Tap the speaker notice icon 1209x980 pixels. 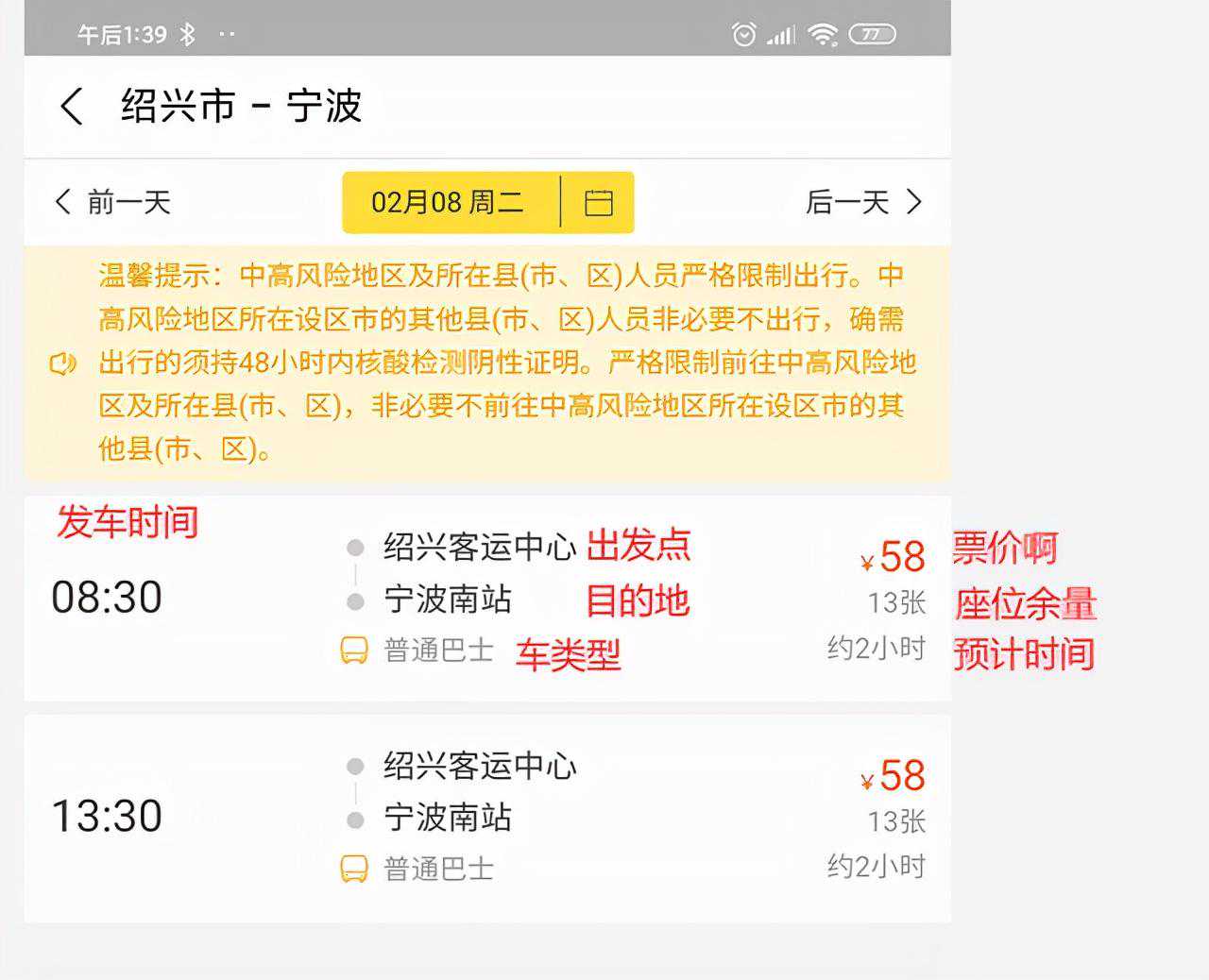[62, 363]
